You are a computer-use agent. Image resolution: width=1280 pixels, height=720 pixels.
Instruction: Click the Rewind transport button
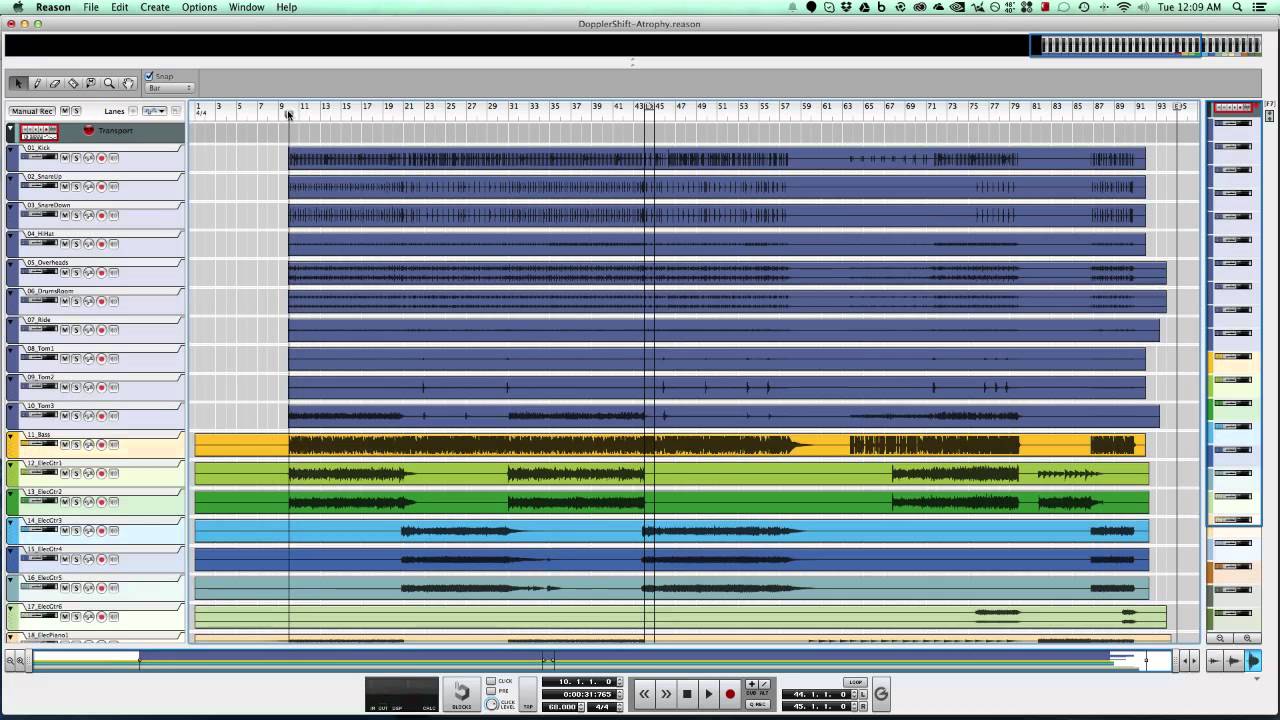point(645,693)
